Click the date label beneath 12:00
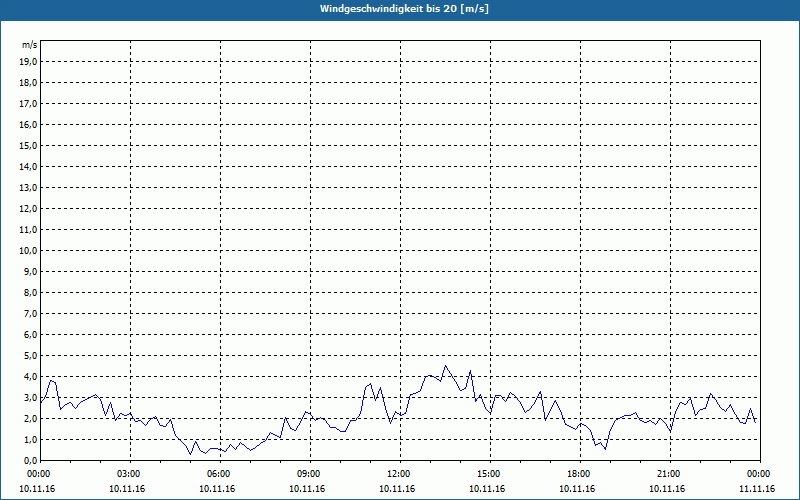The width and height of the screenshot is (800, 500). pos(399,488)
